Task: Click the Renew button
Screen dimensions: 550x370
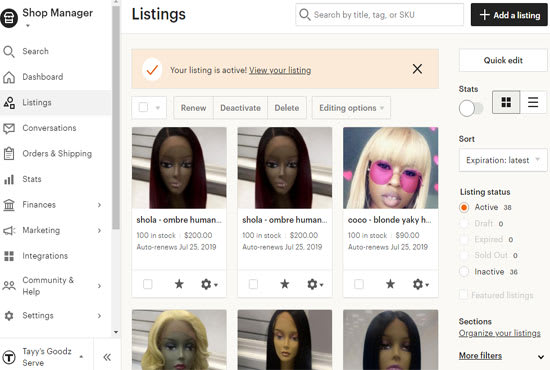Action: pyautogui.click(x=193, y=108)
